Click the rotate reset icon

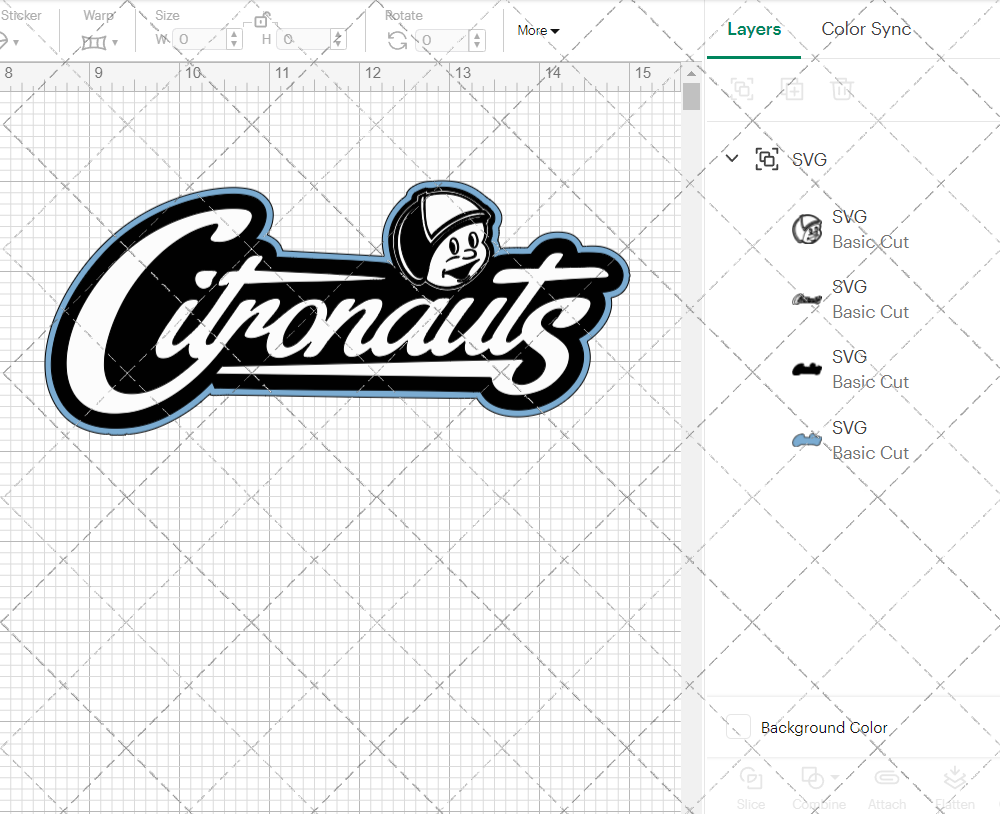coord(397,40)
